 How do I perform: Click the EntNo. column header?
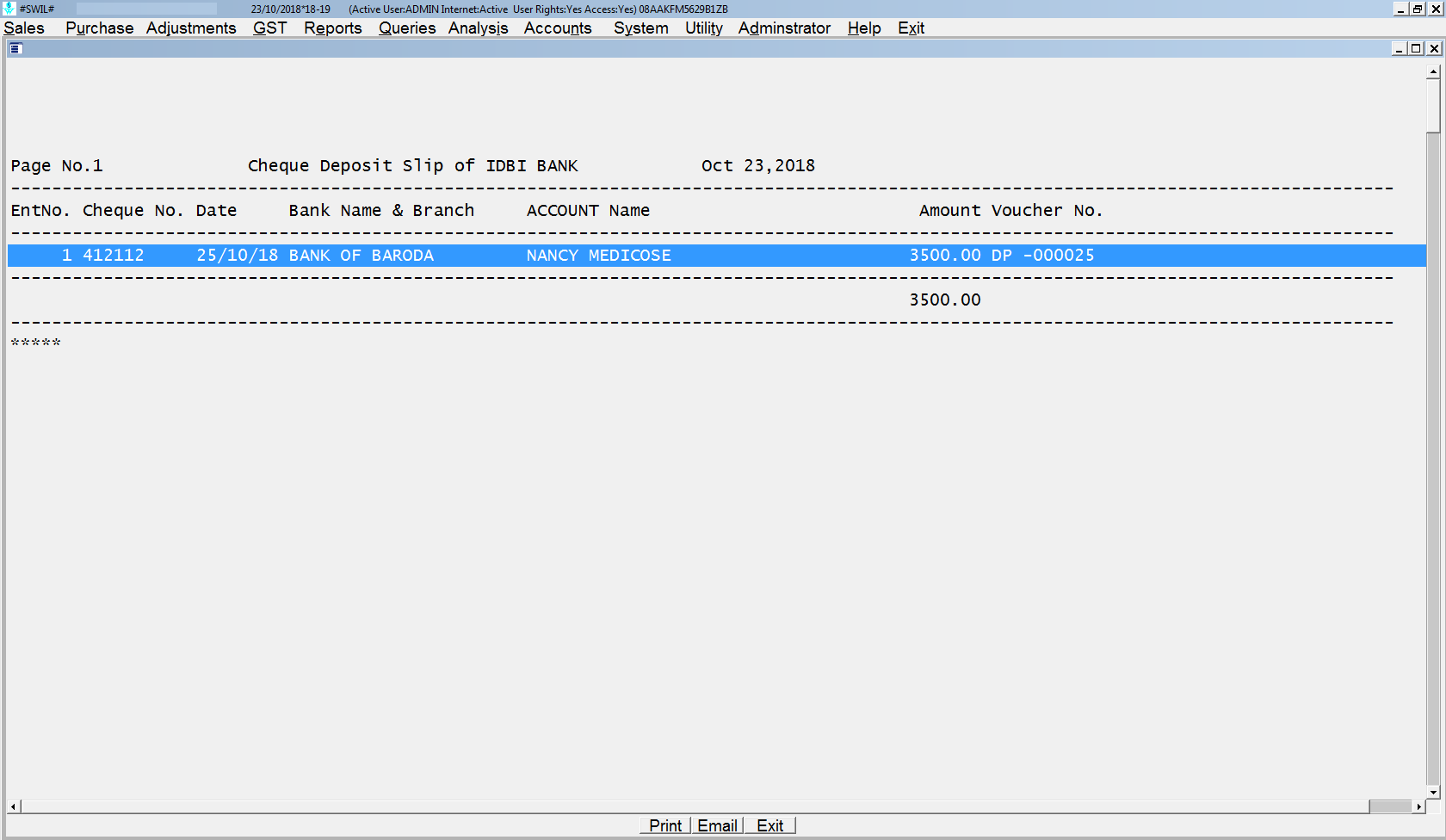pos(40,211)
